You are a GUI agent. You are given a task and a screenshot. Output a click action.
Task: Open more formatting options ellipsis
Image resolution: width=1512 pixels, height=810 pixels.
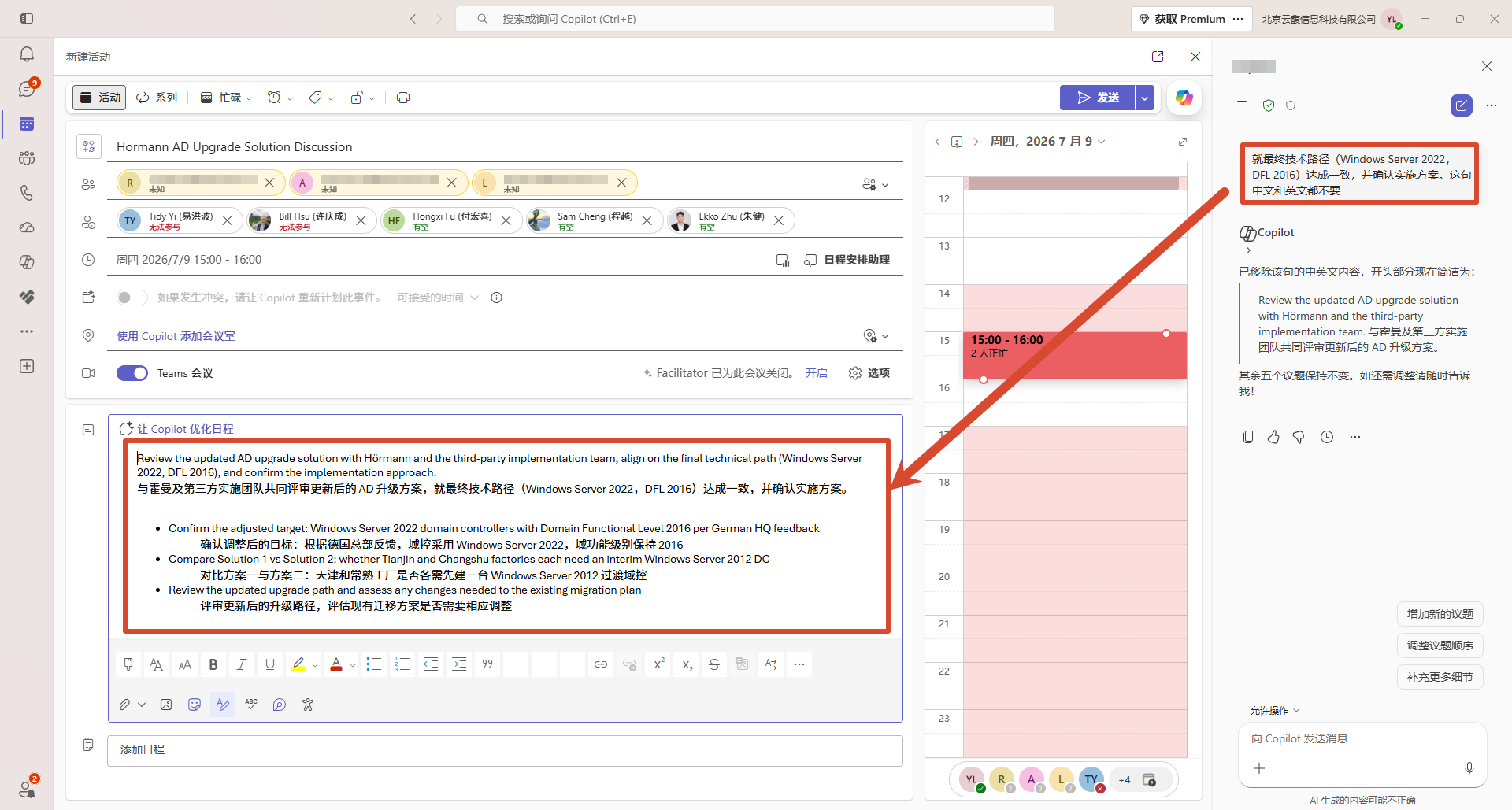coord(799,664)
